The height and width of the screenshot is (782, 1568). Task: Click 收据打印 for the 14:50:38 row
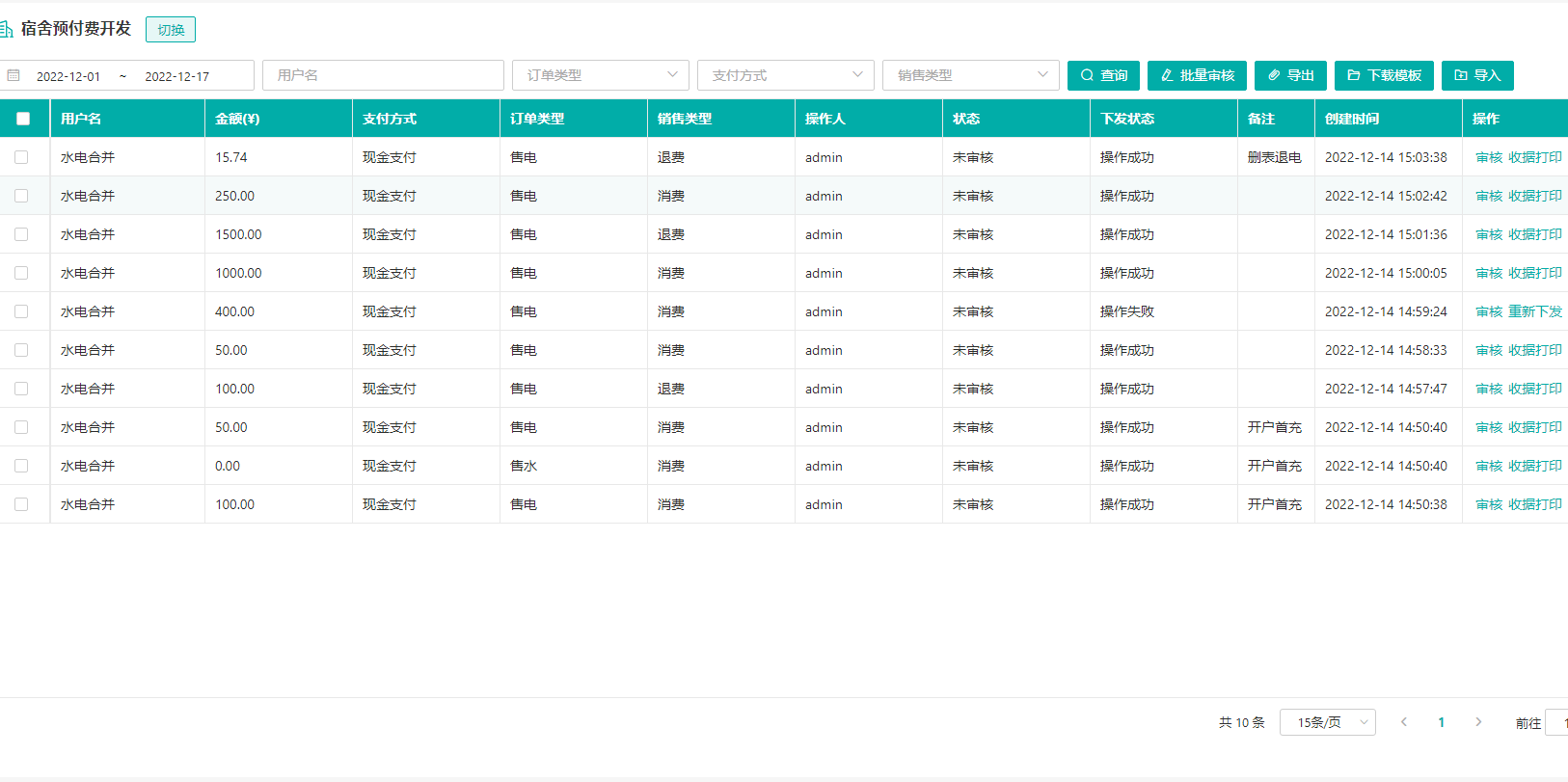click(x=1535, y=504)
